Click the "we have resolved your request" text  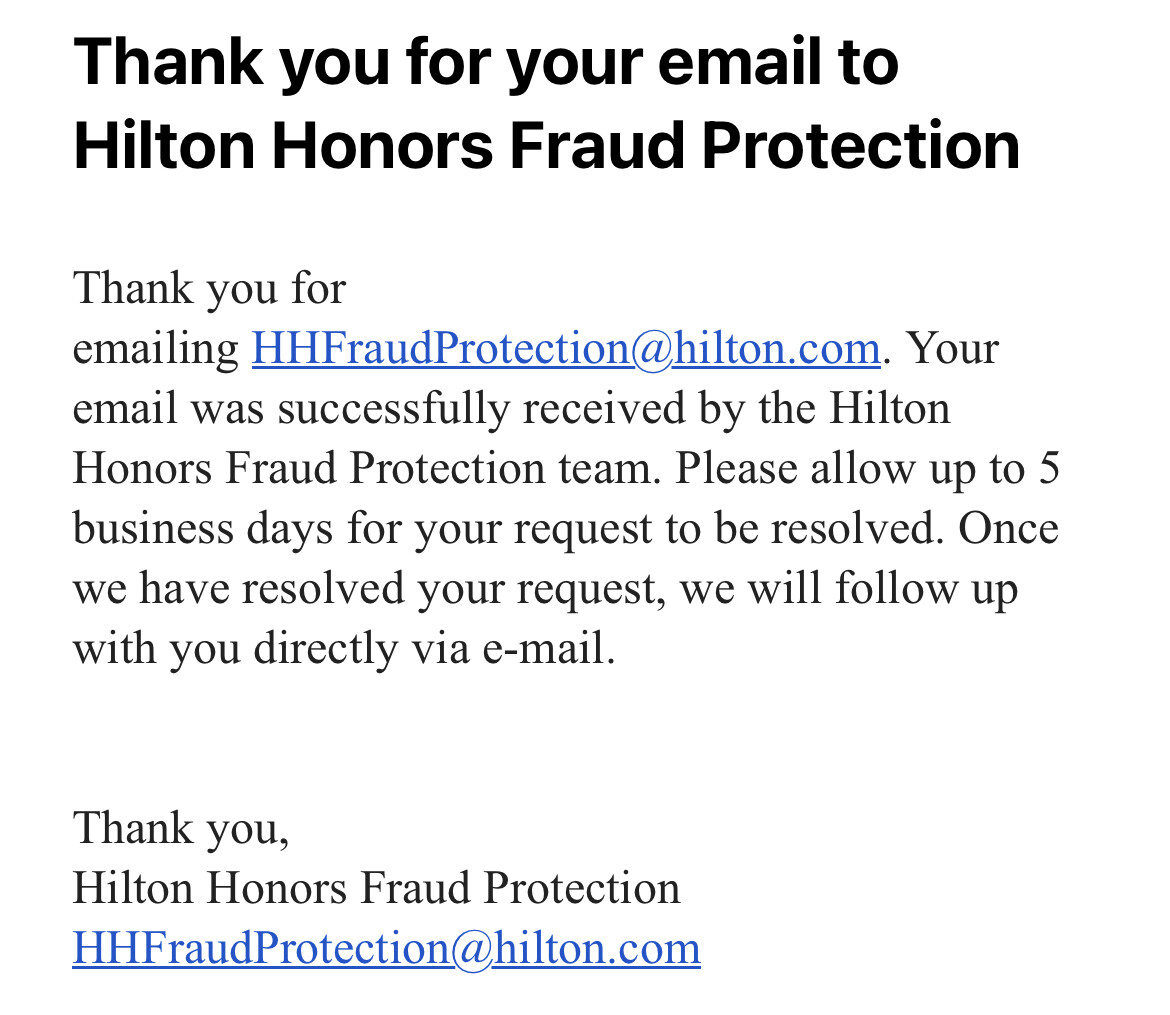click(x=366, y=590)
